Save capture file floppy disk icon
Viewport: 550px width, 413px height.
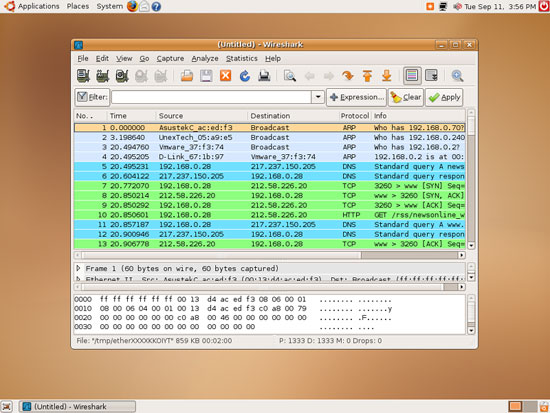(x=206, y=76)
